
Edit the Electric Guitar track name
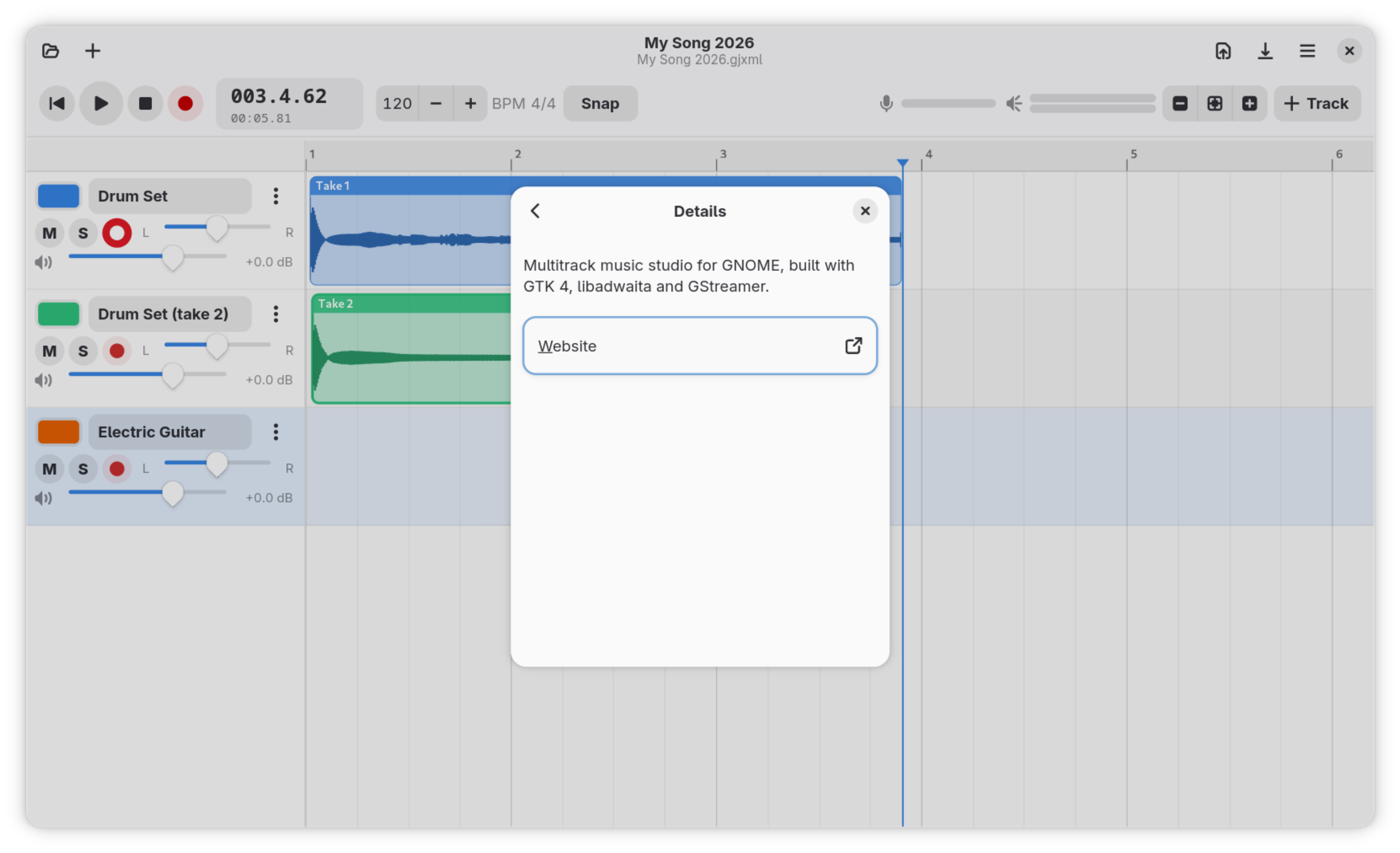pos(170,432)
